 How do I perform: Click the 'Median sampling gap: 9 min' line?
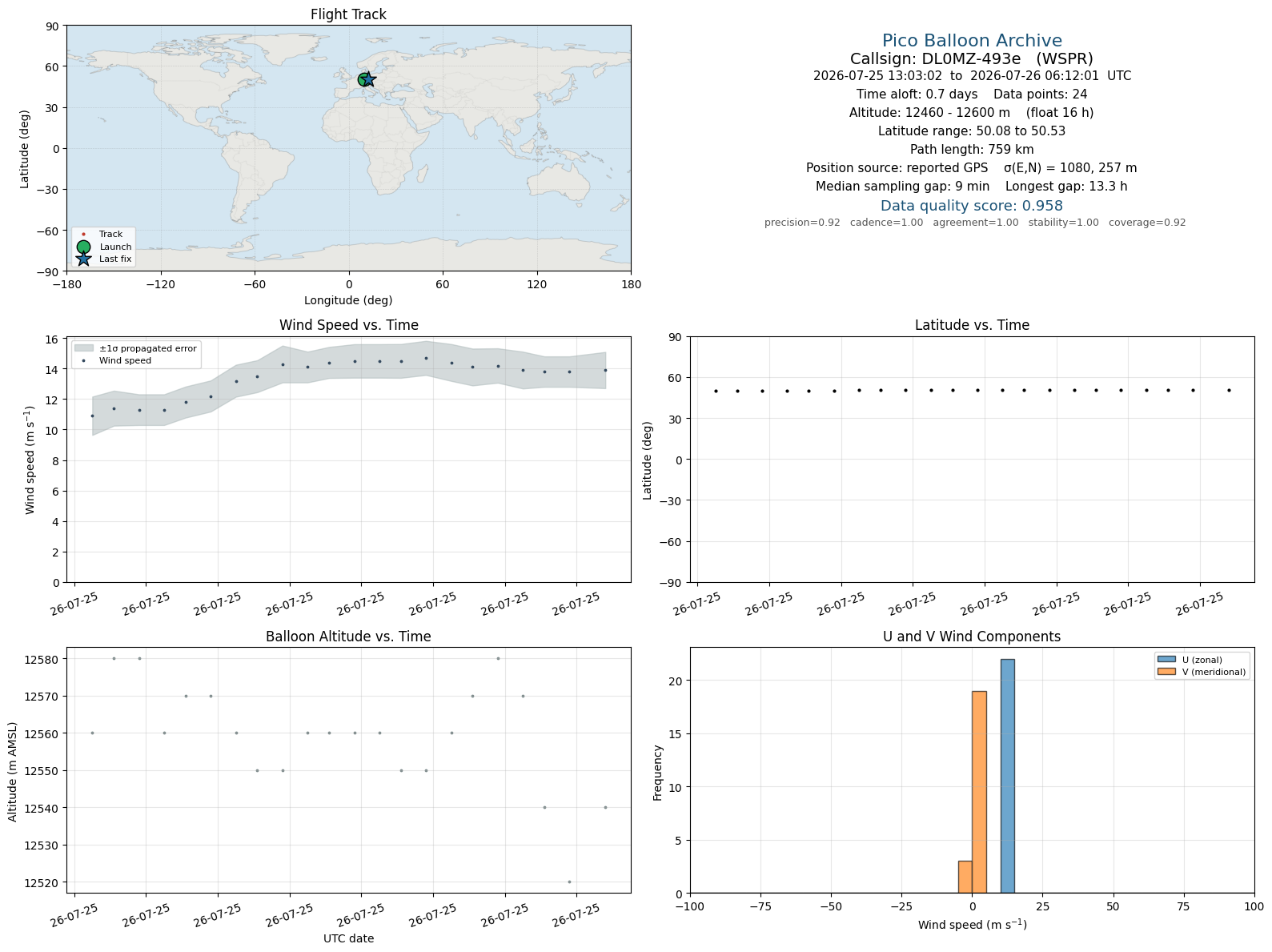click(972, 187)
